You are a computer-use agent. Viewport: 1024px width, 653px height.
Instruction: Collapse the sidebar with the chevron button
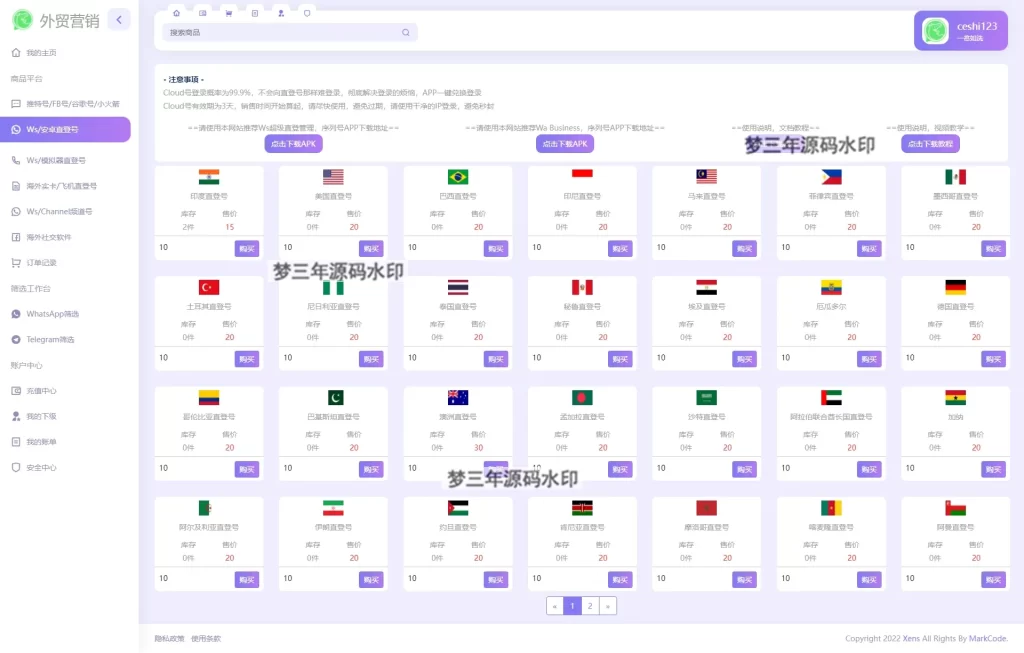click(119, 19)
